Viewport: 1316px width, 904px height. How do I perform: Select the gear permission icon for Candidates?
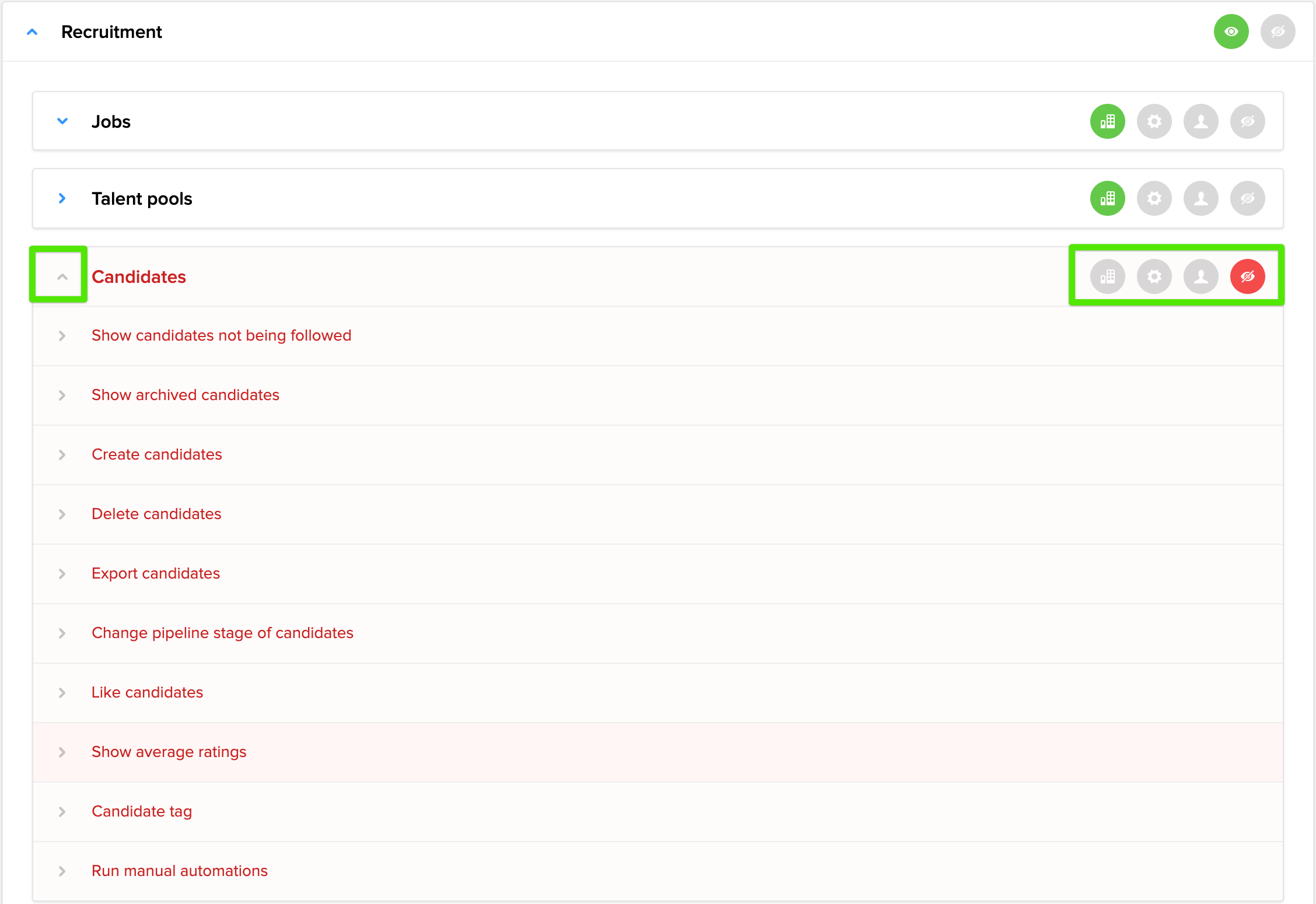click(x=1154, y=276)
